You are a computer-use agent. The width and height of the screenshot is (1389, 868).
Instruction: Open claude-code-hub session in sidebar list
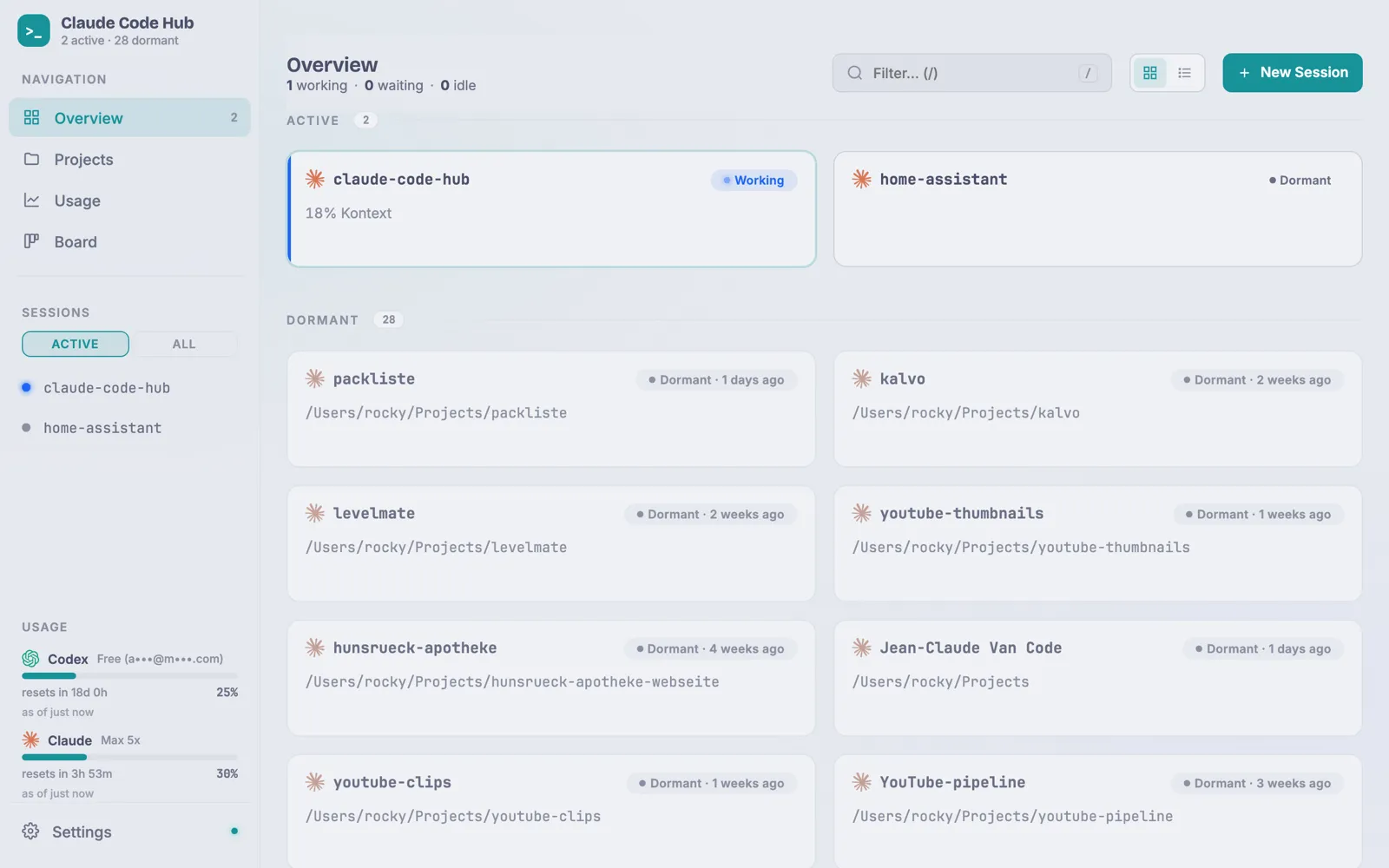click(x=129, y=388)
